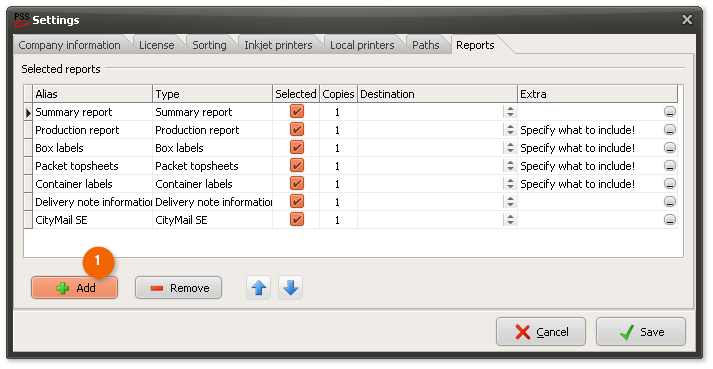This screenshot has height=369, width=713.
Task: Click the Copies value for CityMail SE
Action: tap(338, 220)
